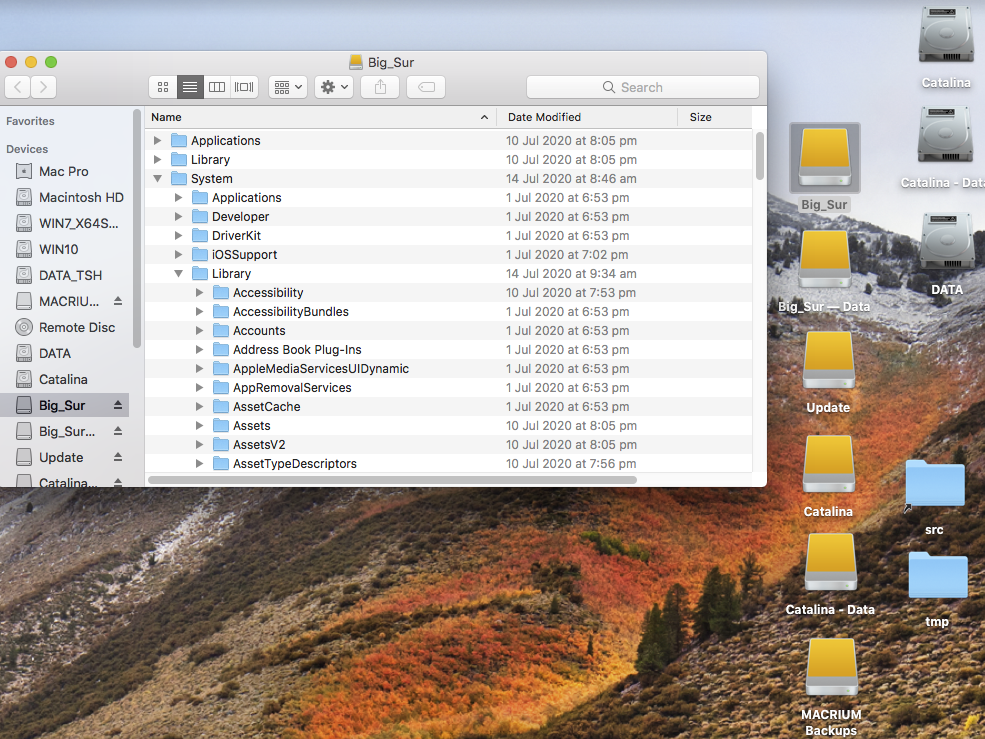Open DATA device in sidebar
The width and height of the screenshot is (985, 739).
(x=64, y=353)
